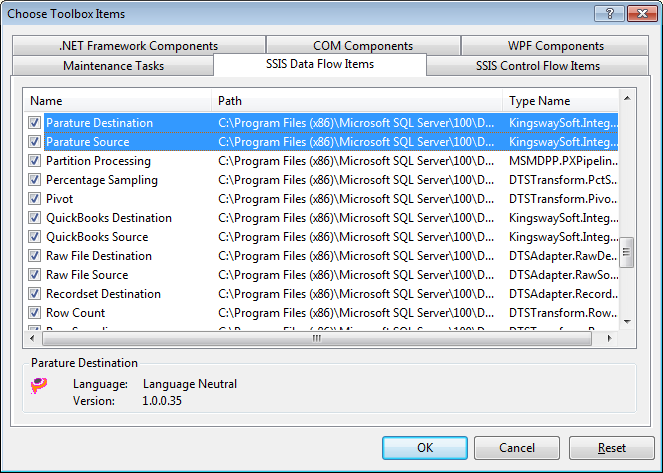Click the horizontal scrollbar thumb
This screenshot has height=473, width=663.
click(x=317, y=338)
